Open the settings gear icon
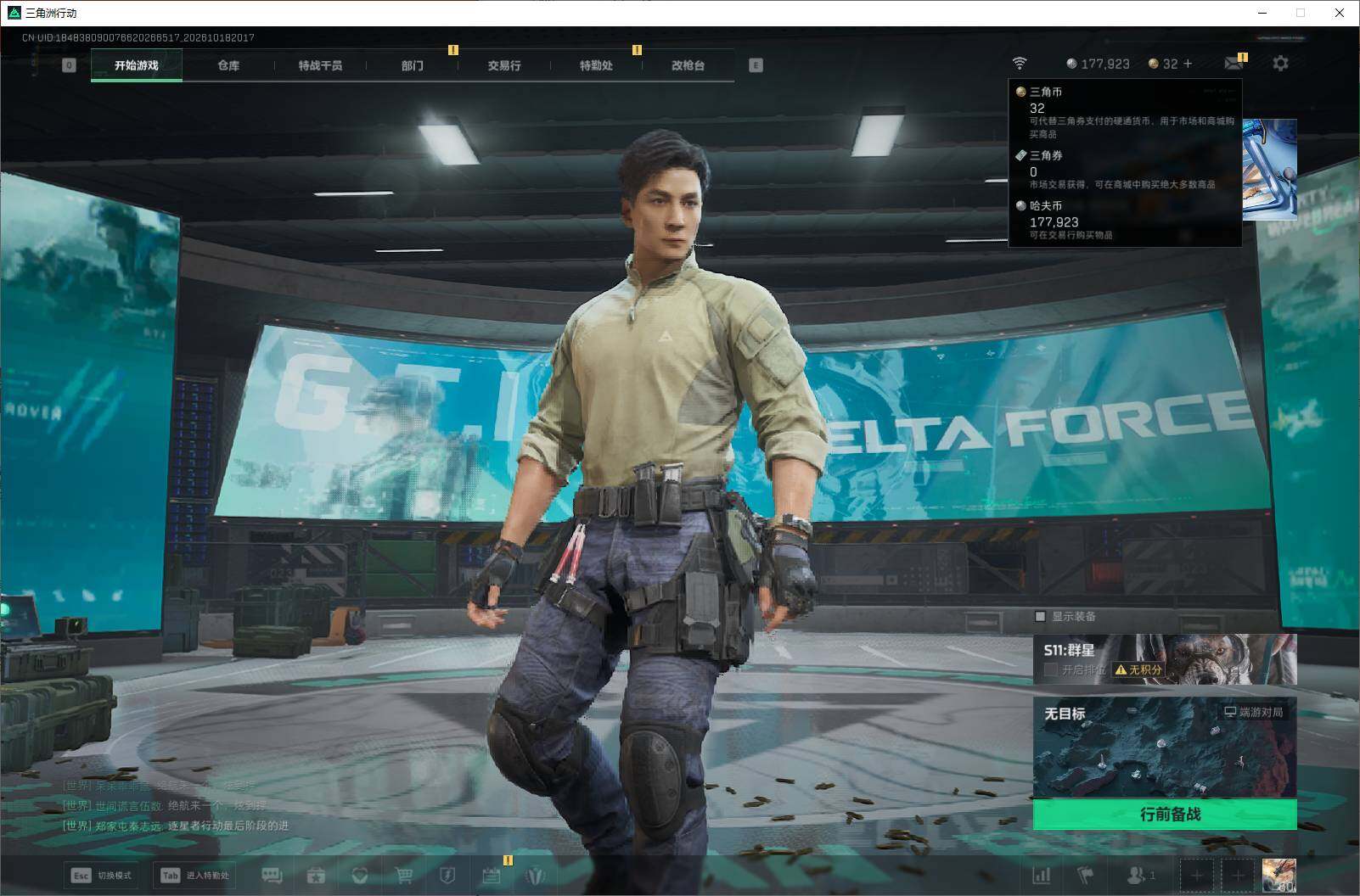The height and width of the screenshot is (896, 1360). pos(1280,64)
